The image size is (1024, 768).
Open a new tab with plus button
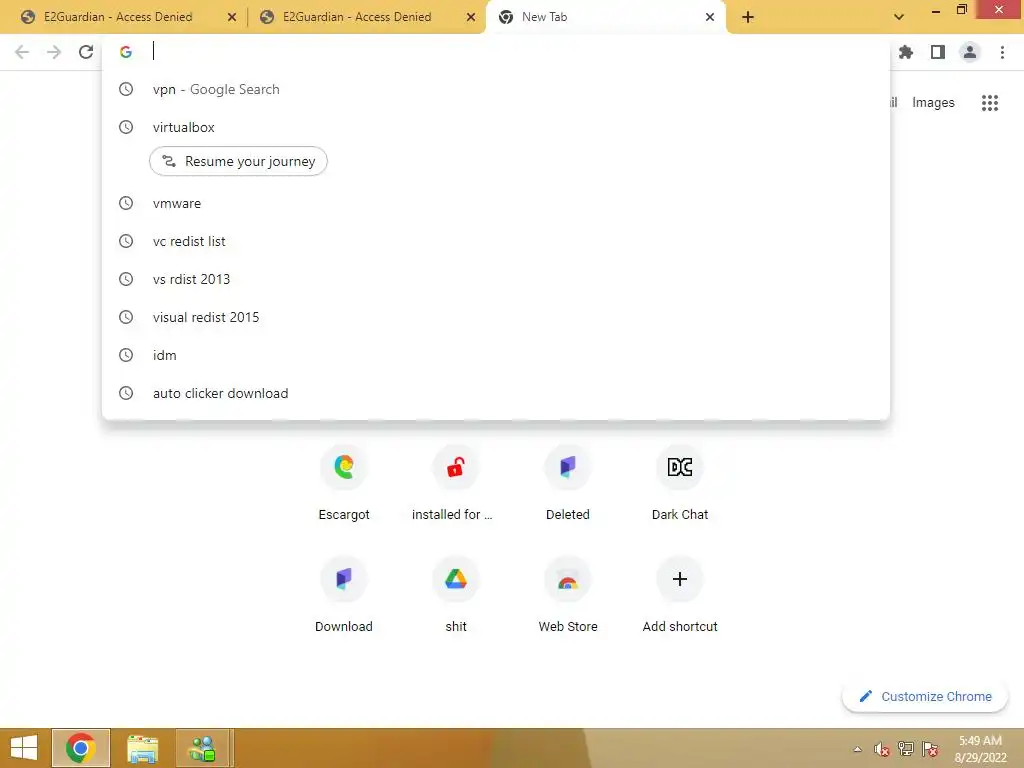748,18
